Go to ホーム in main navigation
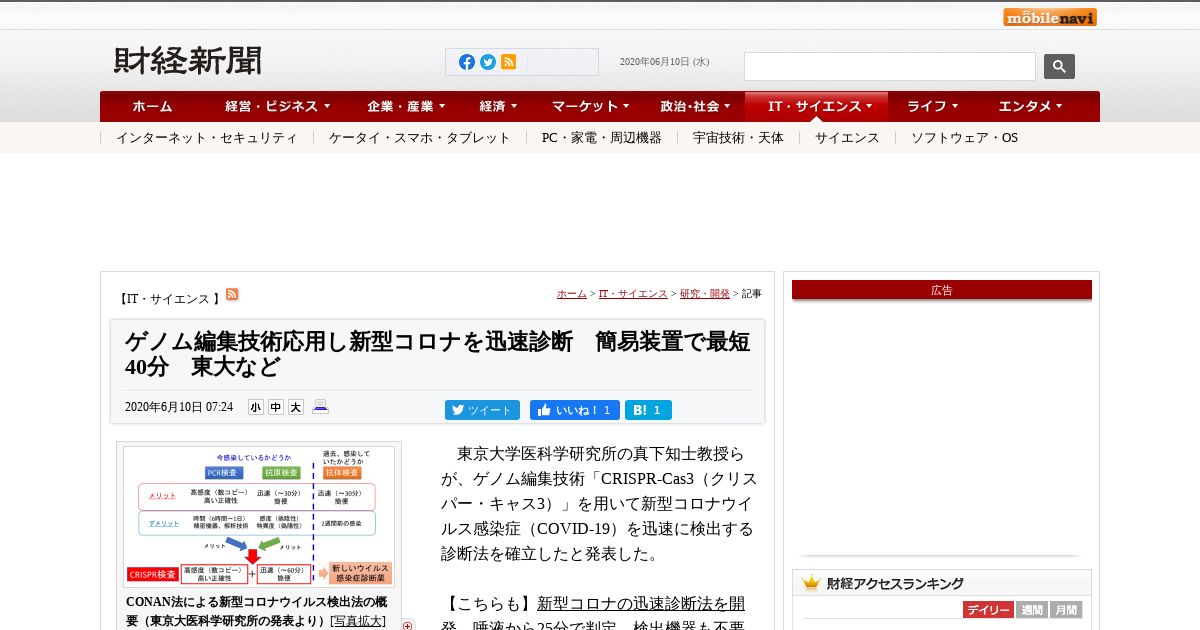This screenshot has height=630, width=1200. tap(152, 106)
